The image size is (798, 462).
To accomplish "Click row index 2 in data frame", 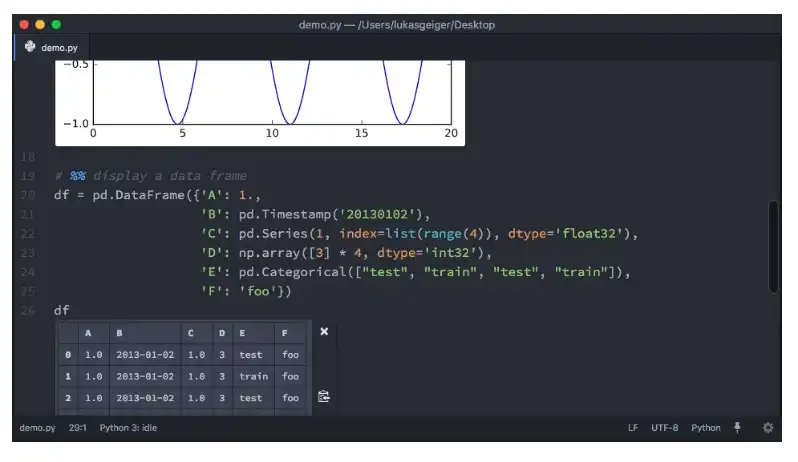I will (68, 398).
